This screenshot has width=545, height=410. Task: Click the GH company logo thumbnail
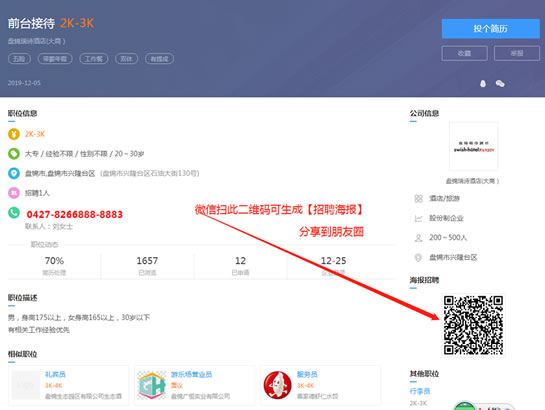152,385
